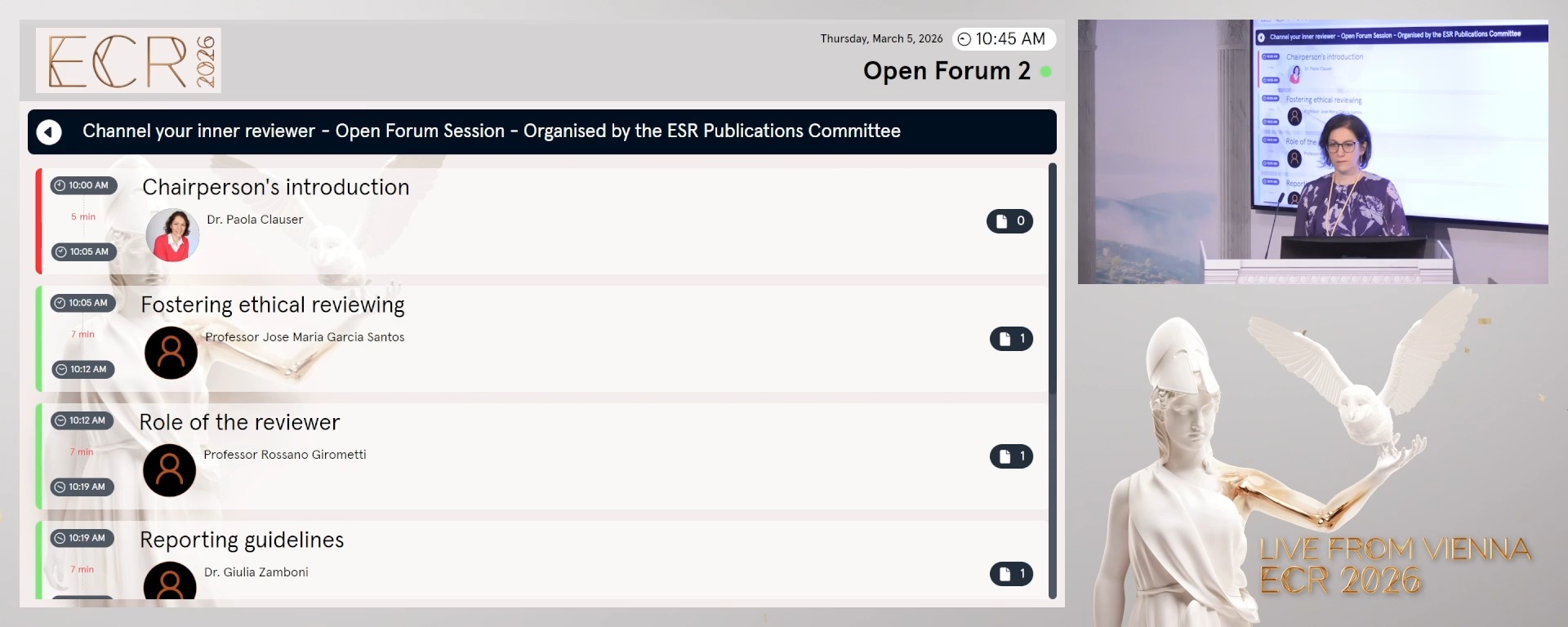Viewport: 1568px width, 627px height.
Task: Select the Fostering ethical reviewing title
Action: 273,305
